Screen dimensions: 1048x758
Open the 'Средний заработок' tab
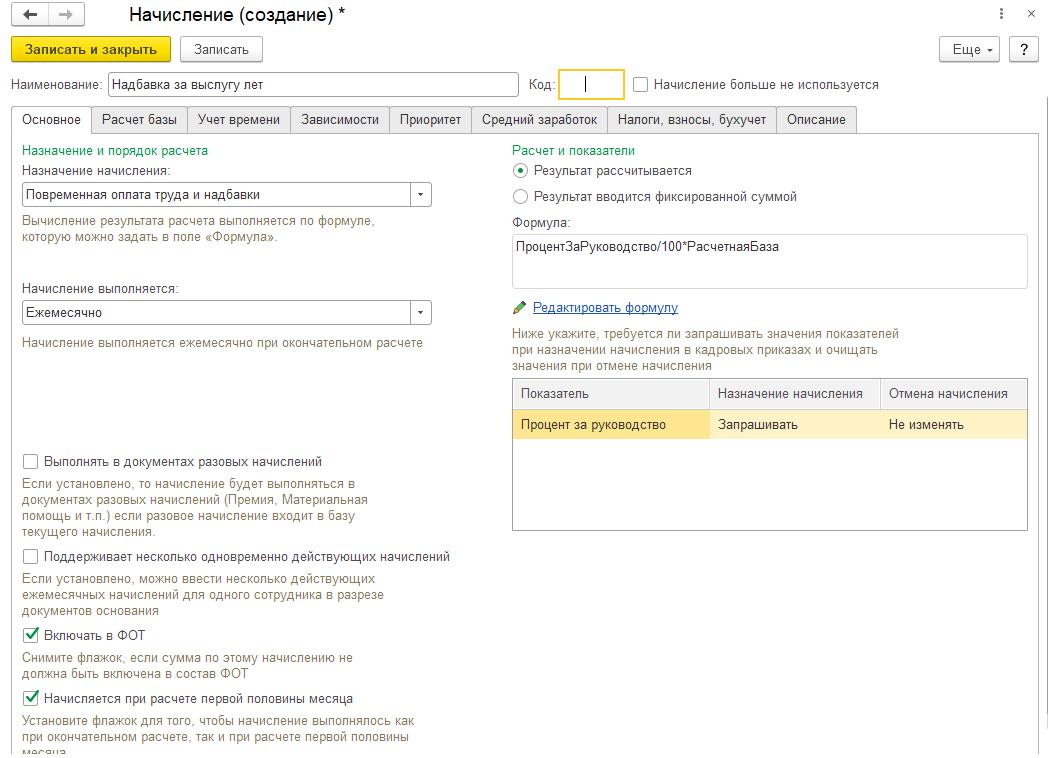pyautogui.click(x=539, y=120)
